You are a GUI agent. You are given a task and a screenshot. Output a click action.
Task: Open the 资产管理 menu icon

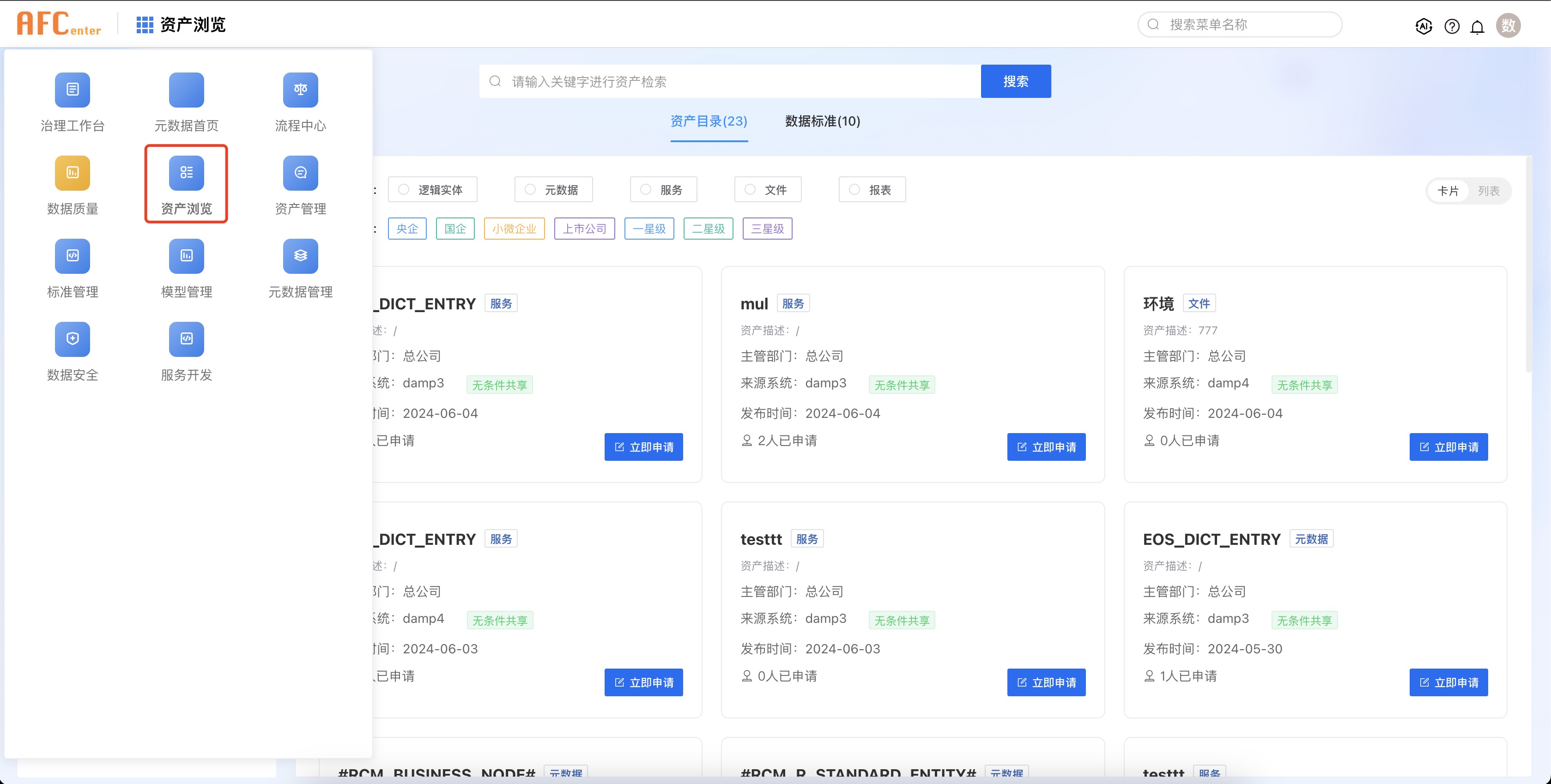point(300,173)
